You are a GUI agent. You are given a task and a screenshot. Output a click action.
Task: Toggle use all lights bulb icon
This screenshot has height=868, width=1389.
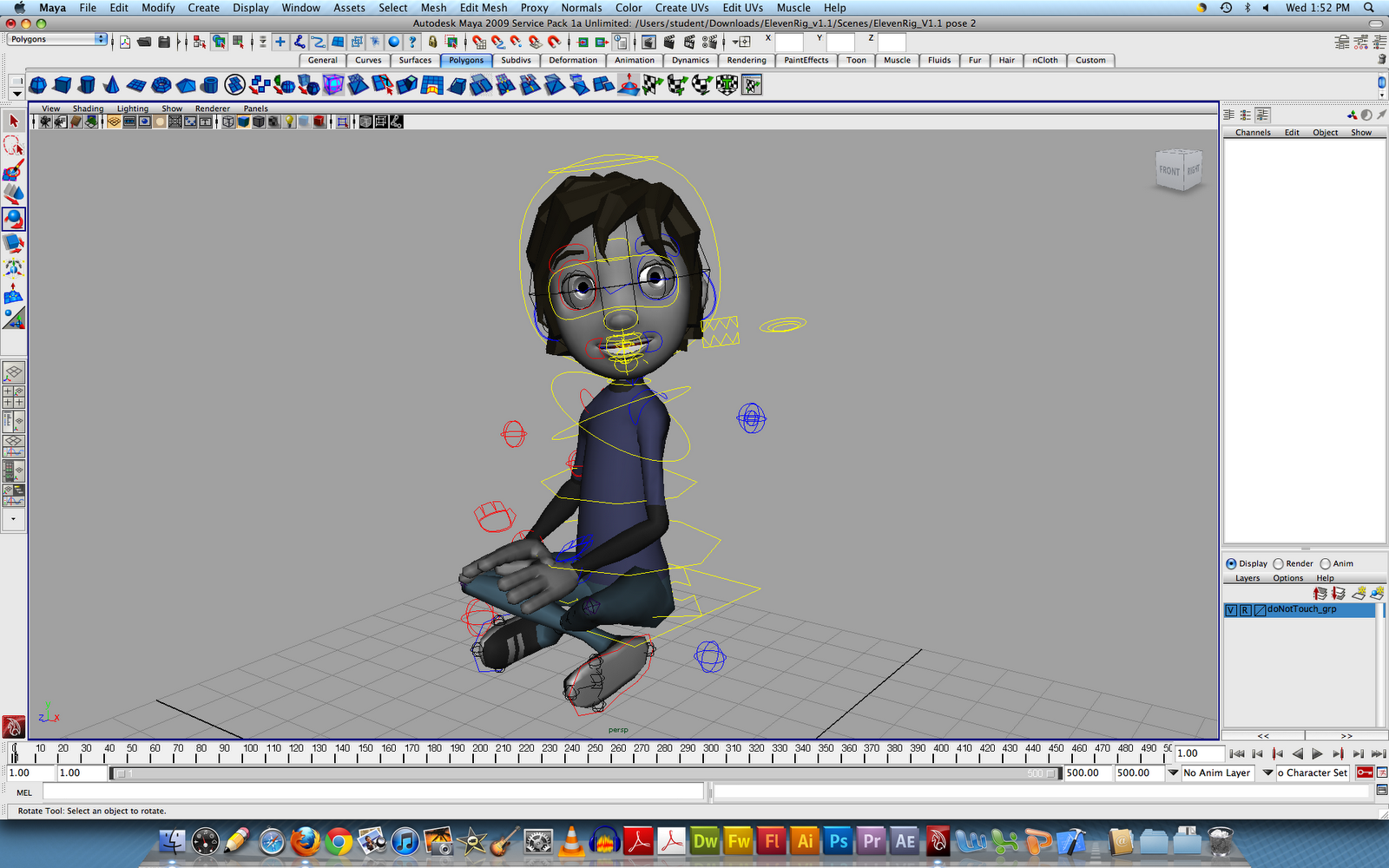tap(290, 122)
